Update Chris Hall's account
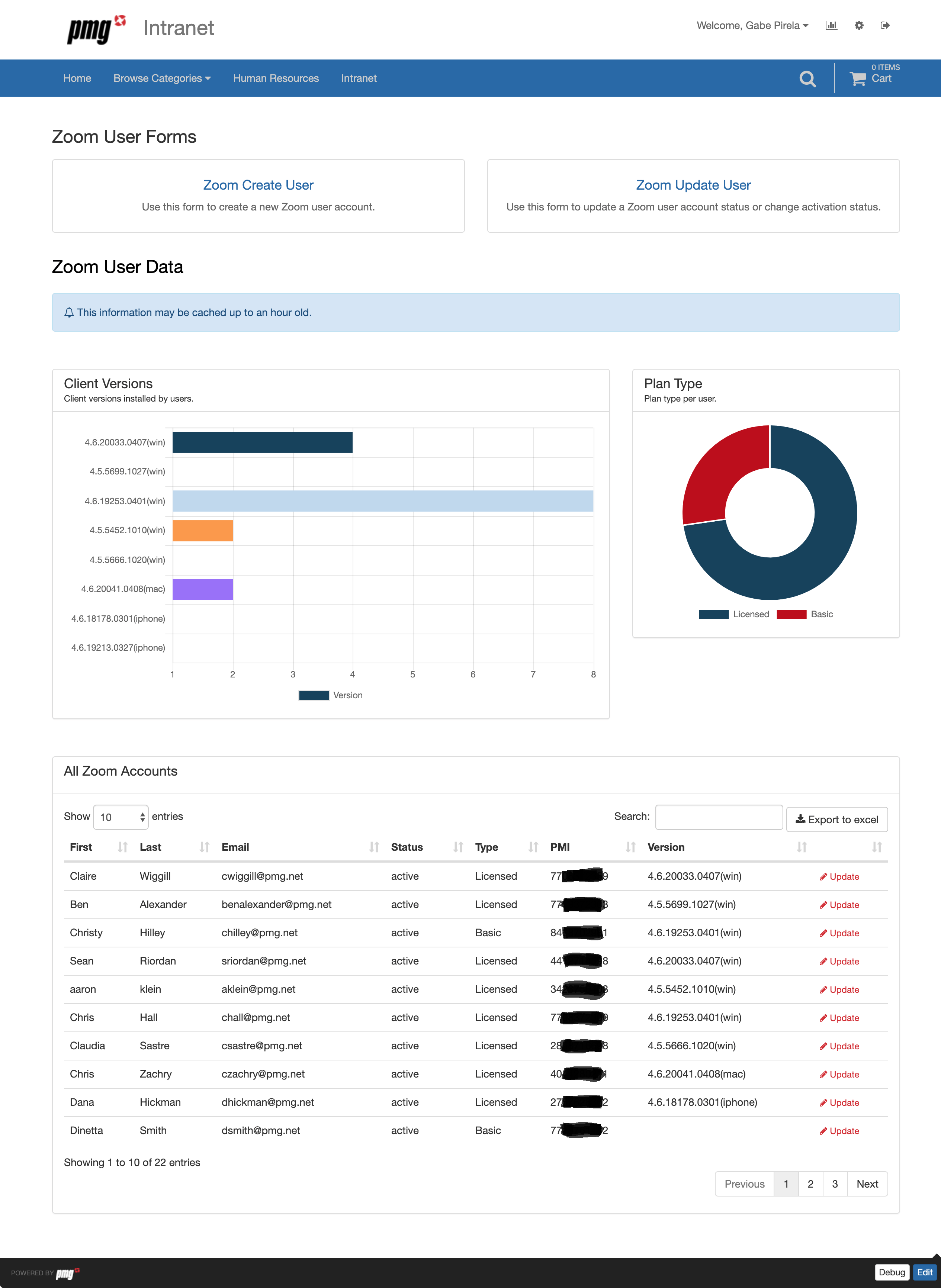Viewport: 941px width, 1288px height. (839, 1018)
